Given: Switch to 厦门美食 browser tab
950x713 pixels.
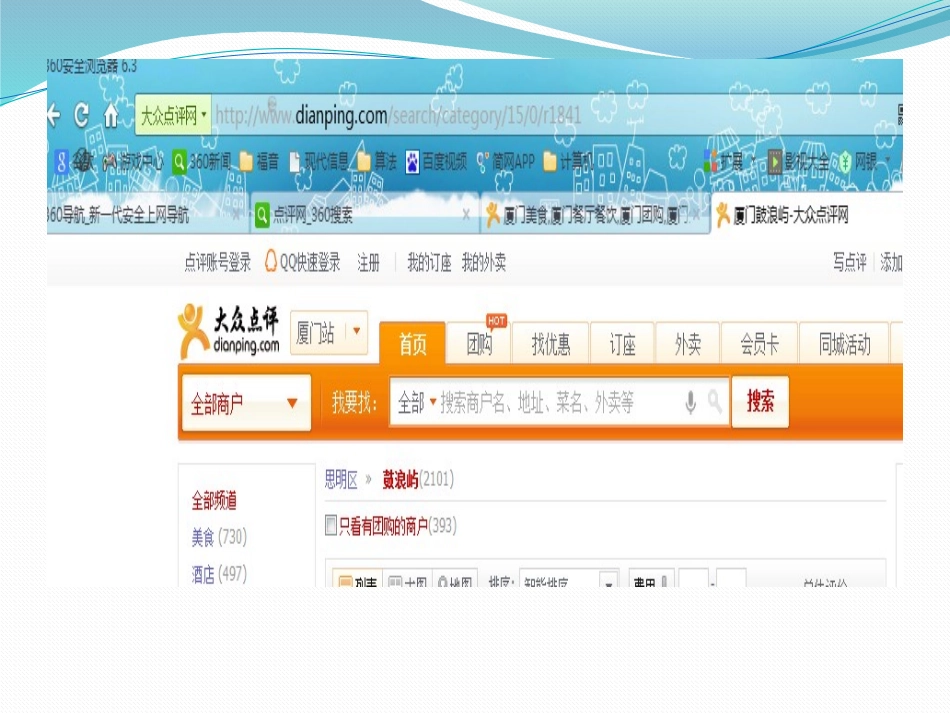Looking at the screenshot, I should pyautogui.click(x=594, y=214).
